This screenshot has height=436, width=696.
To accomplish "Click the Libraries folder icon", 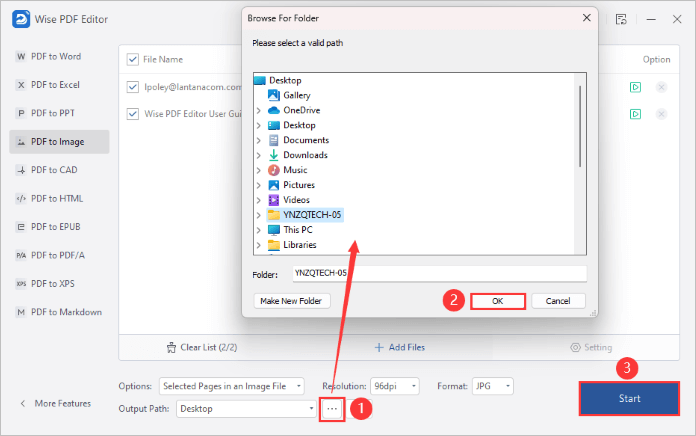I will point(274,245).
